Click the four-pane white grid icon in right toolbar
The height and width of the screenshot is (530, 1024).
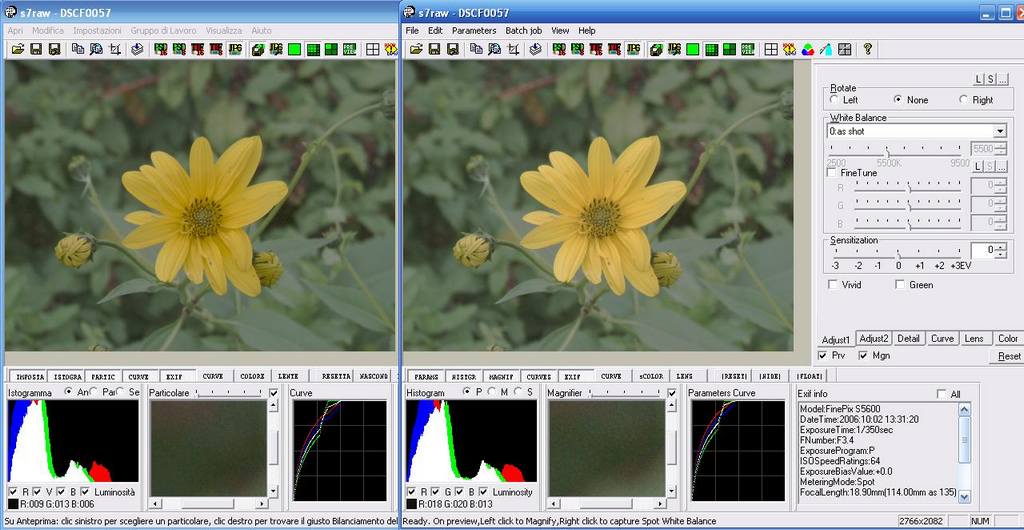771,49
